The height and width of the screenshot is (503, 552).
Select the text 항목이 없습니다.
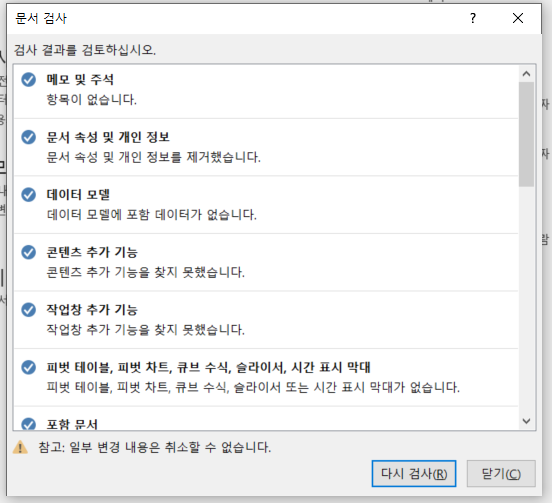pos(92,100)
